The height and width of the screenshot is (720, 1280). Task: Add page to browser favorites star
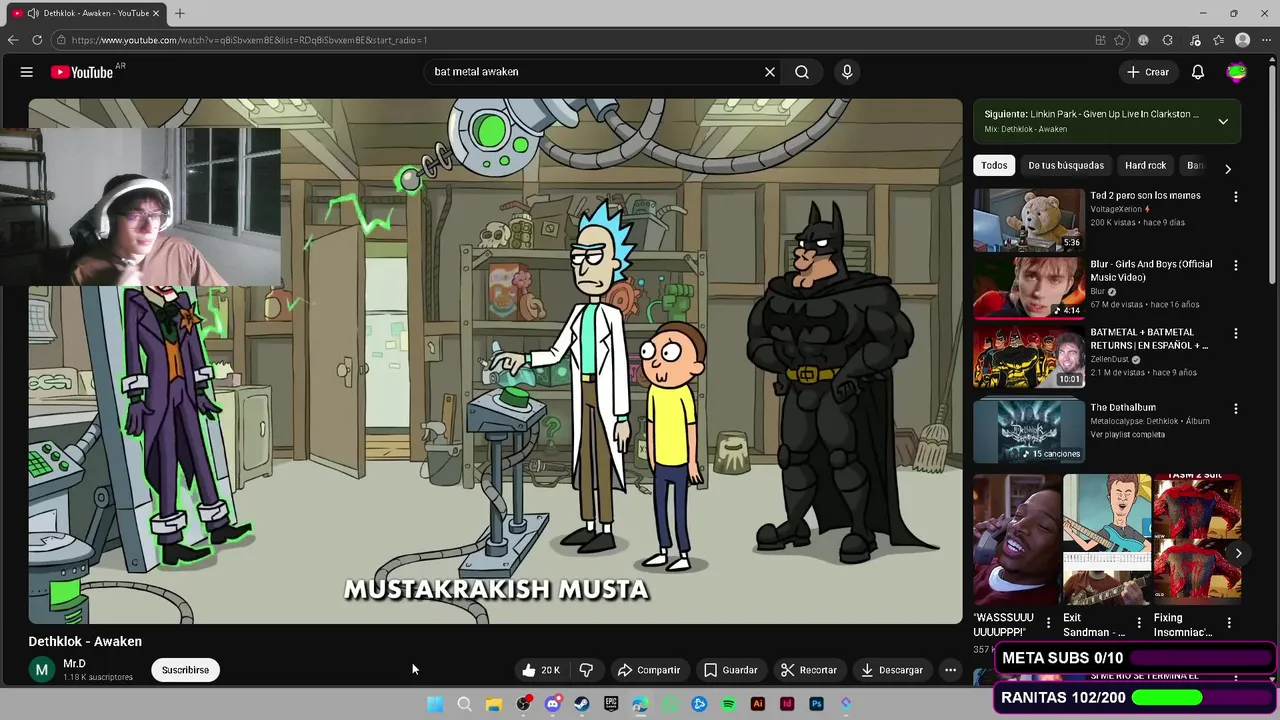tap(1120, 40)
